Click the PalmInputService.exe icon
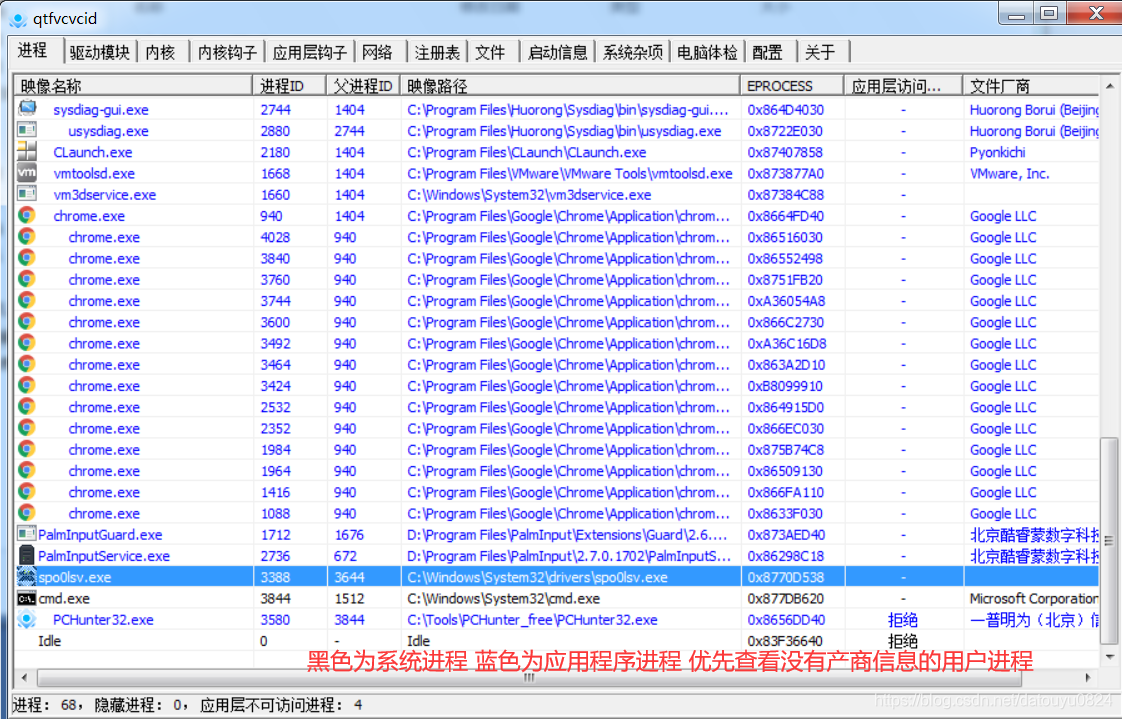The image size is (1122, 719). point(27,555)
